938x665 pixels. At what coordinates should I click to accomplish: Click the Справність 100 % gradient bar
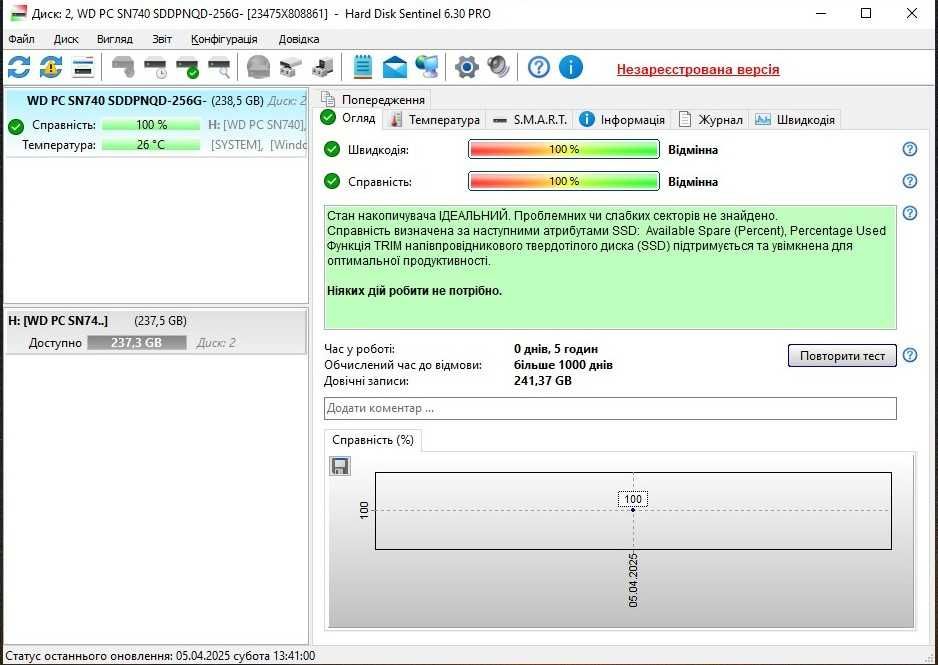(564, 181)
